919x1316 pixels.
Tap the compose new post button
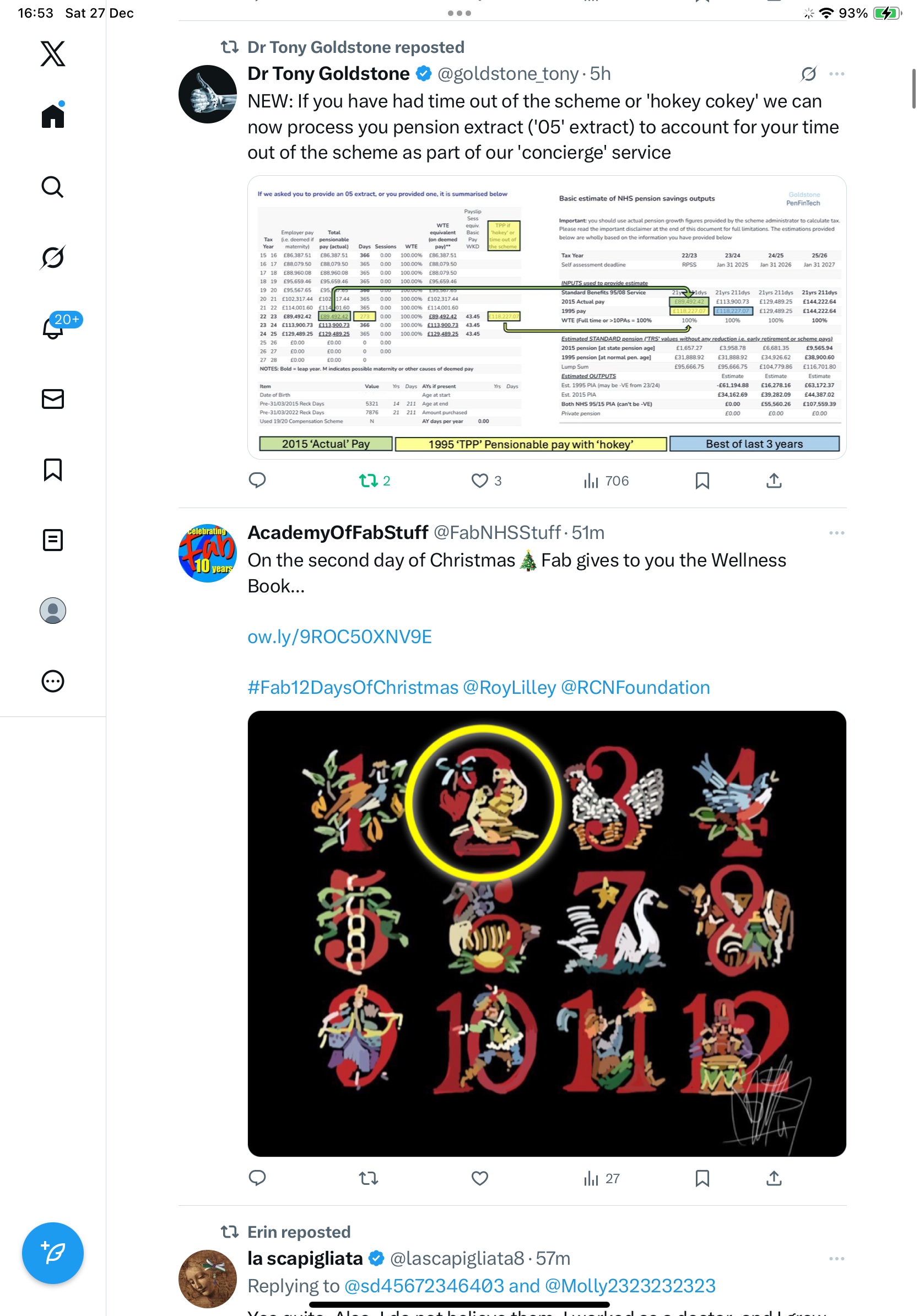[53, 1253]
